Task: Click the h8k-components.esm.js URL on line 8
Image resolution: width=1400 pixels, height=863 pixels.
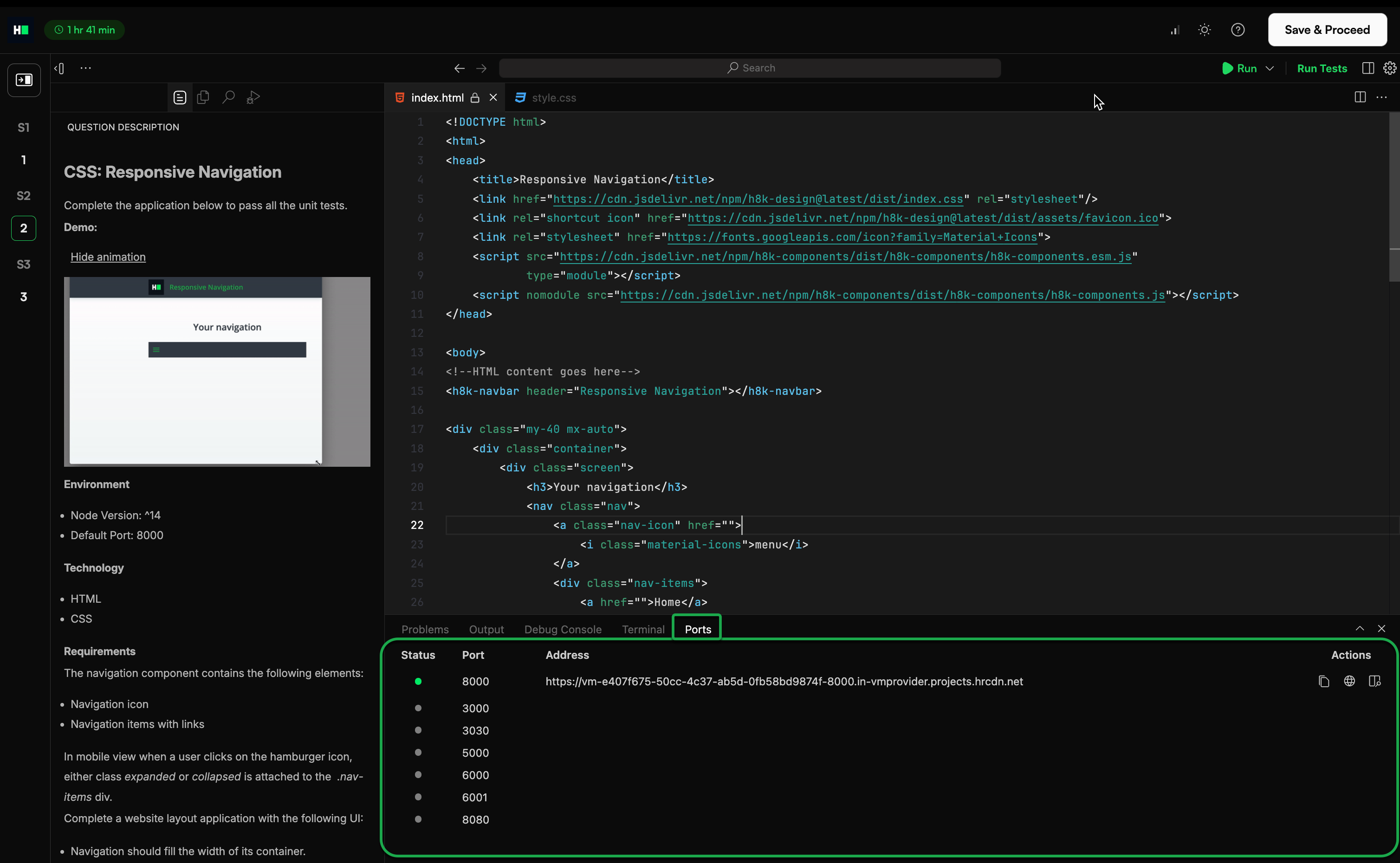Action: (x=846, y=257)
